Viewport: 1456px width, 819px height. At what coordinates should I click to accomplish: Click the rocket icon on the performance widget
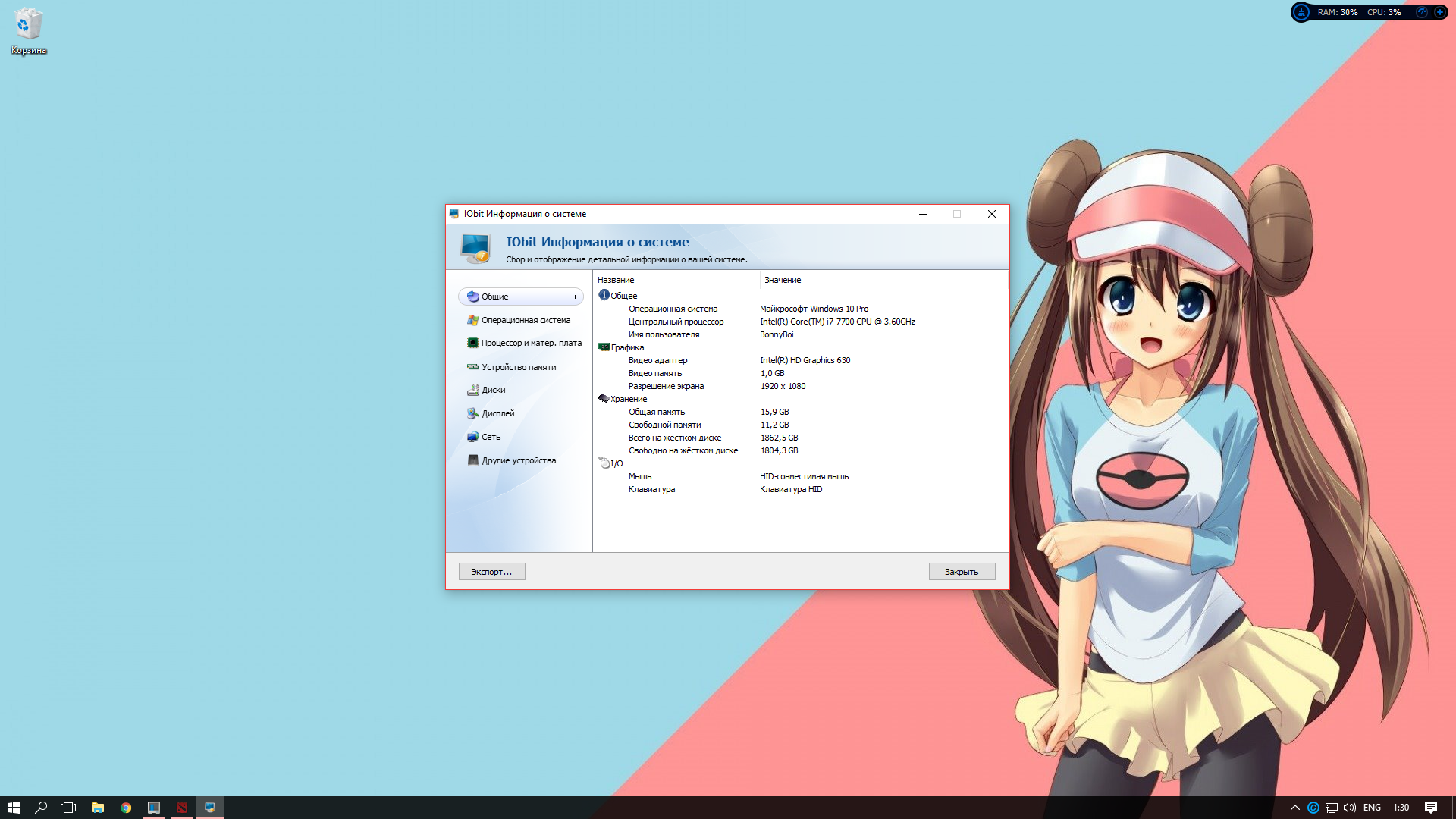(1301, 12)
